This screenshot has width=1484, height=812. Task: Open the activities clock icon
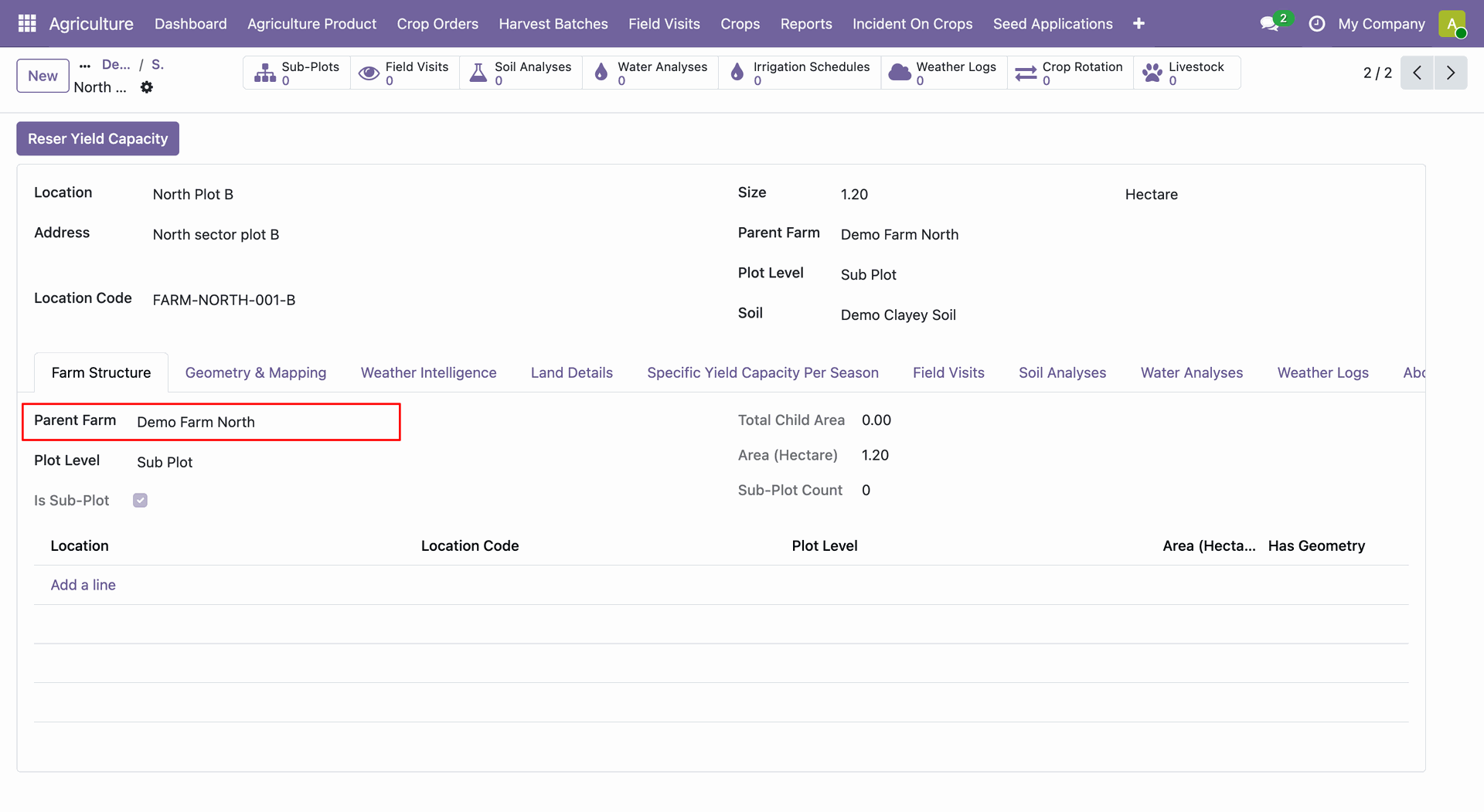point(1316,24)
